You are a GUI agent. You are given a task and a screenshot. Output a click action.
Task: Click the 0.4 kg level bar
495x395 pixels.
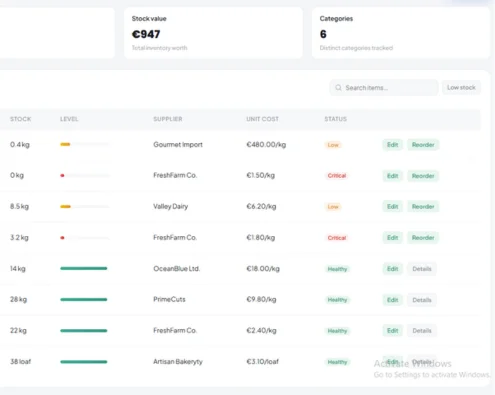(84, 144)
